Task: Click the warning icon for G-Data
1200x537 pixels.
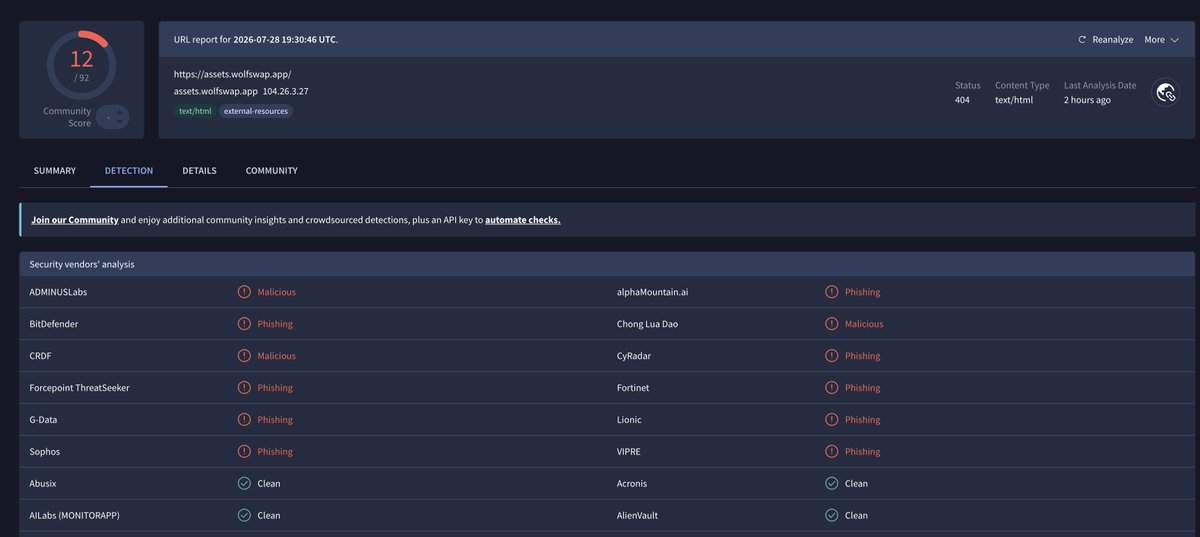Action: click(x=244, y=420)
